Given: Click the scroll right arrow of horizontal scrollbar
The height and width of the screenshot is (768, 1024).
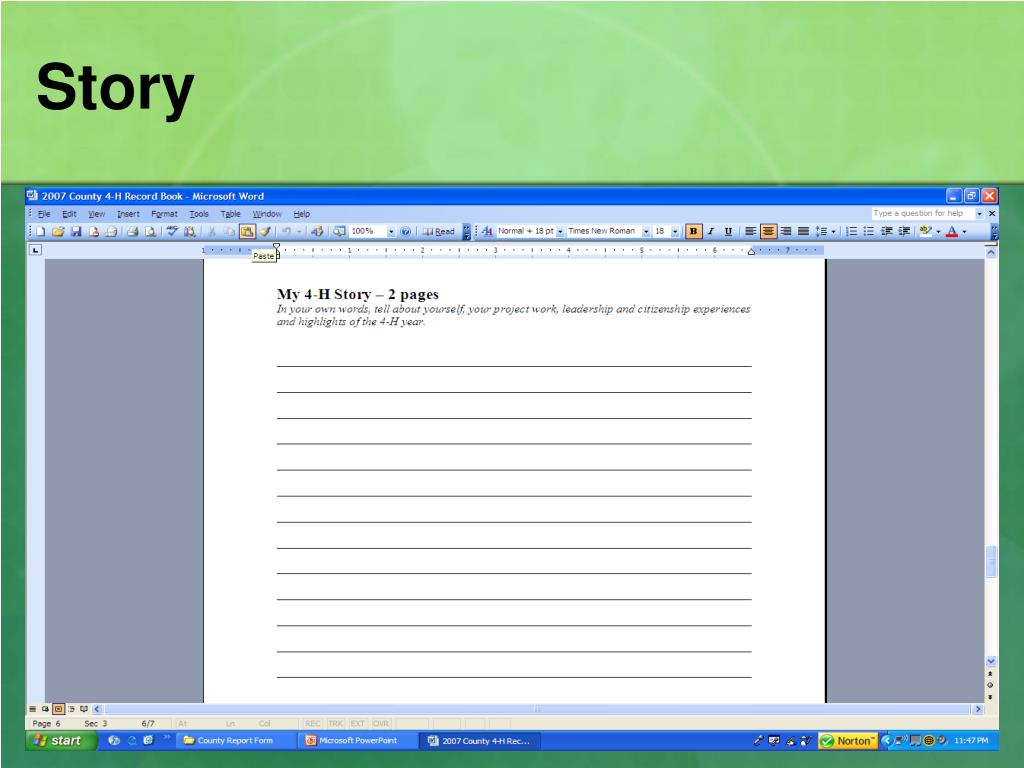Looking at the screenshot, I should [978, 709].
